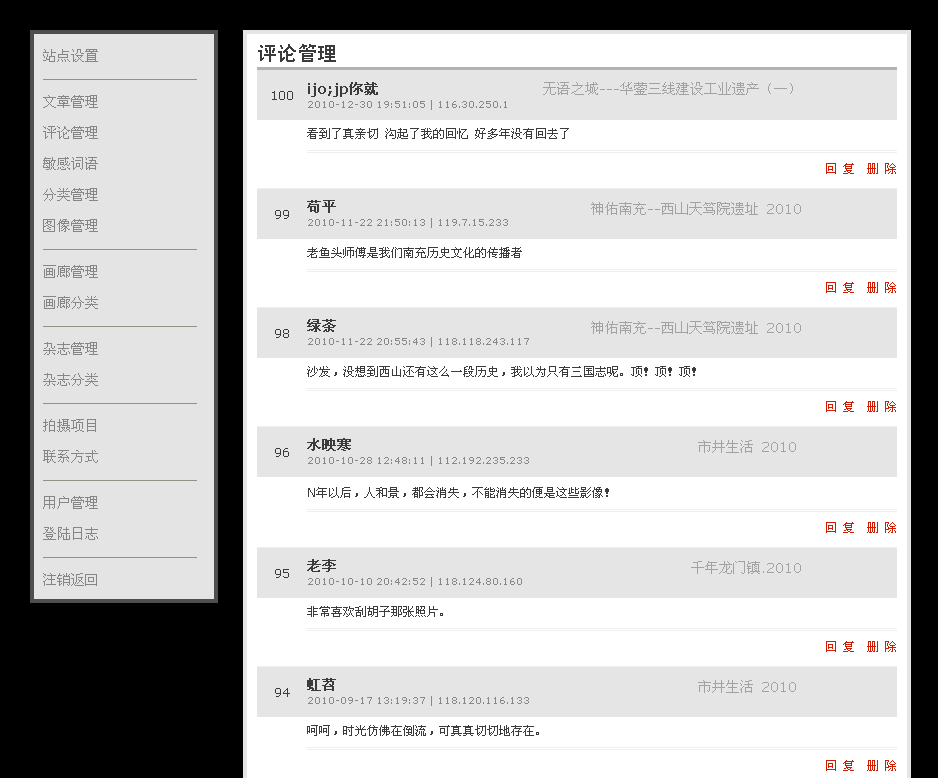Delete comment 99 by 荀平
The image size is (938, 778).
(x=881, y=288)
